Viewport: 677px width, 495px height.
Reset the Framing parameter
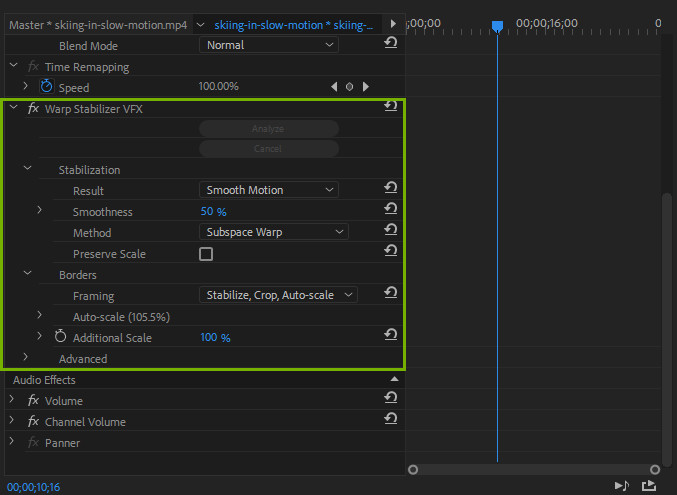point(391,292)
